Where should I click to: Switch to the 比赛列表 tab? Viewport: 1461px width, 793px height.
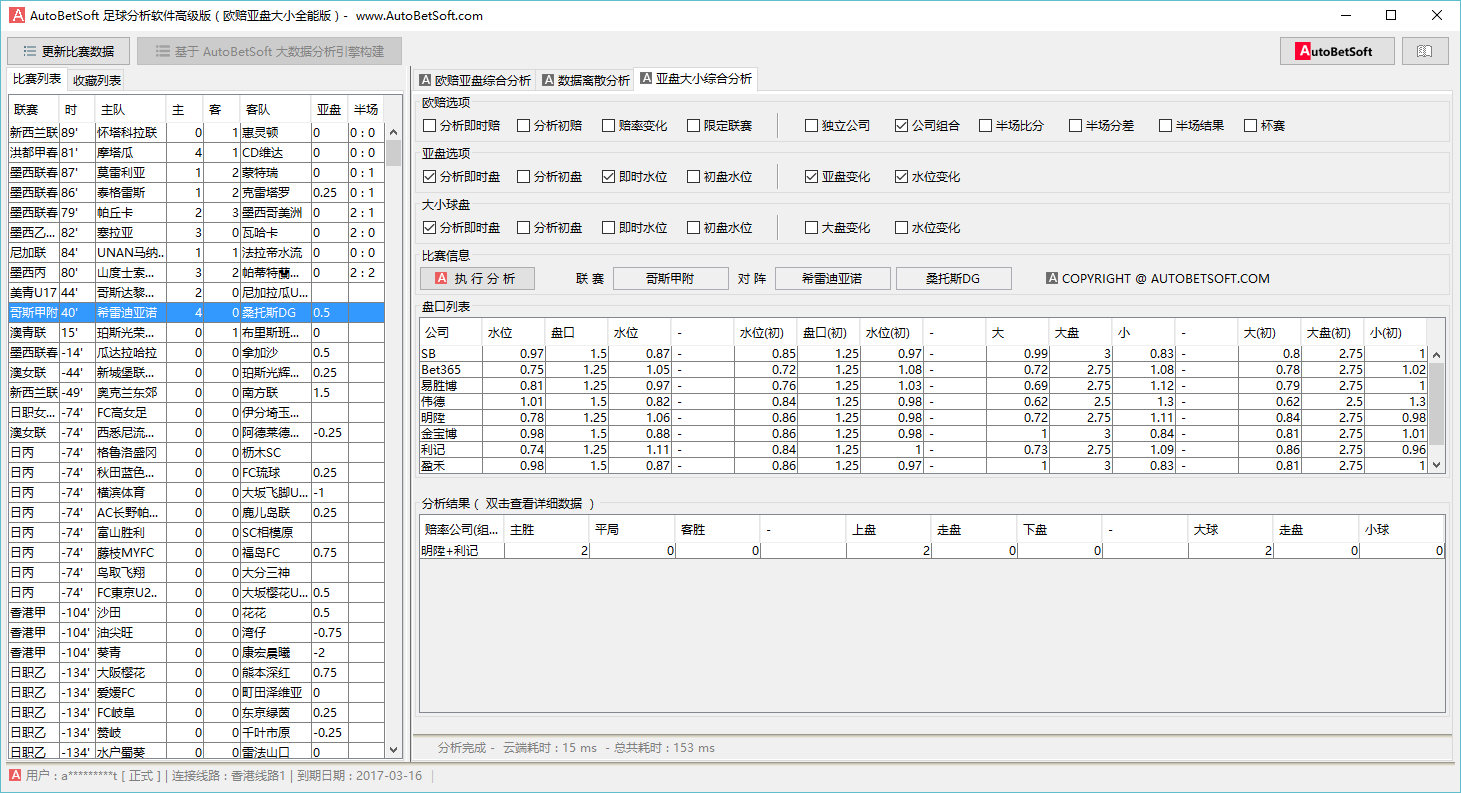pos(37,79)
